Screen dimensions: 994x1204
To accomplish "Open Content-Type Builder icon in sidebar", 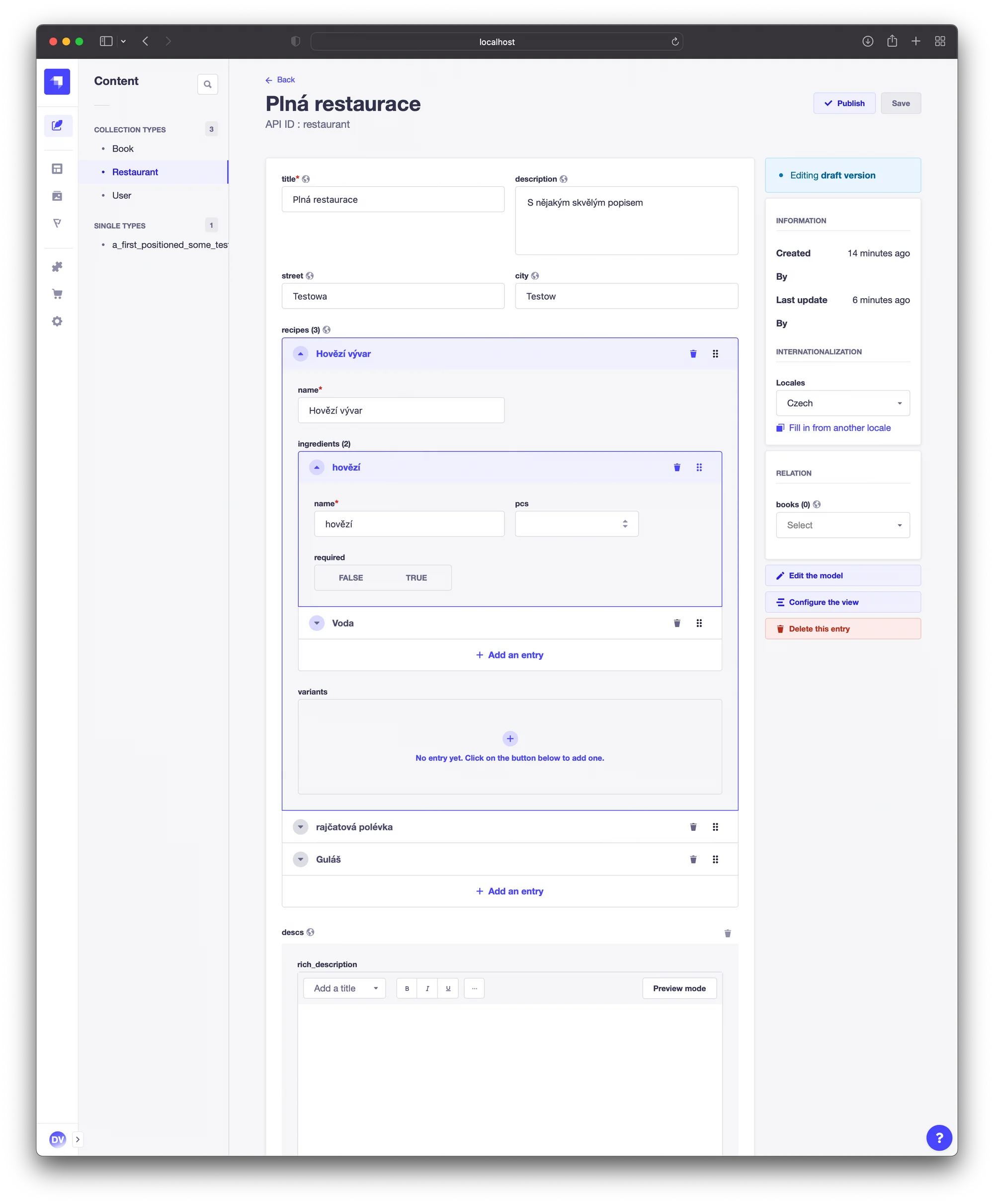I will point(57,169).
